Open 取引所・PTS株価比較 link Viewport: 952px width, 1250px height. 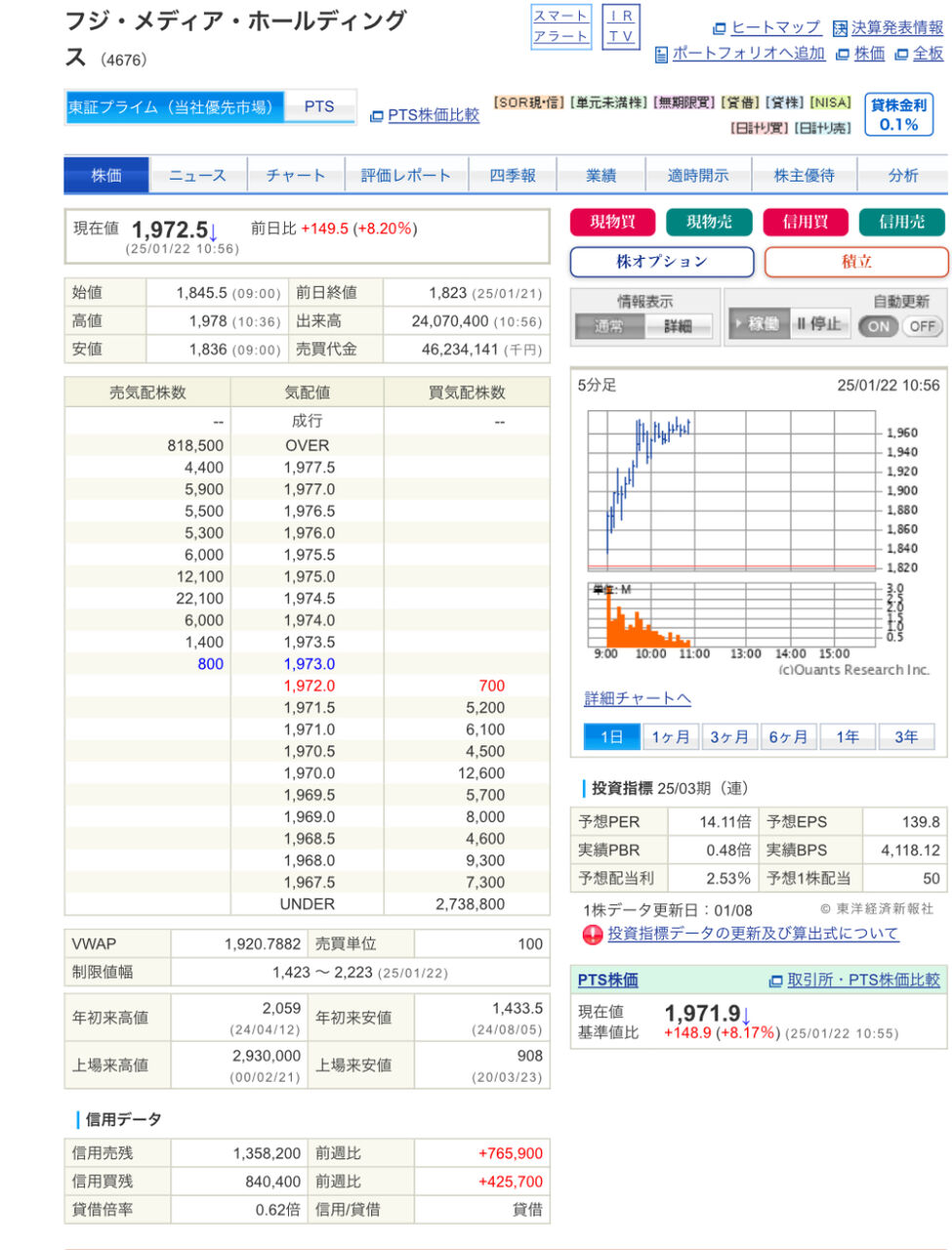[x=863, y=979]
